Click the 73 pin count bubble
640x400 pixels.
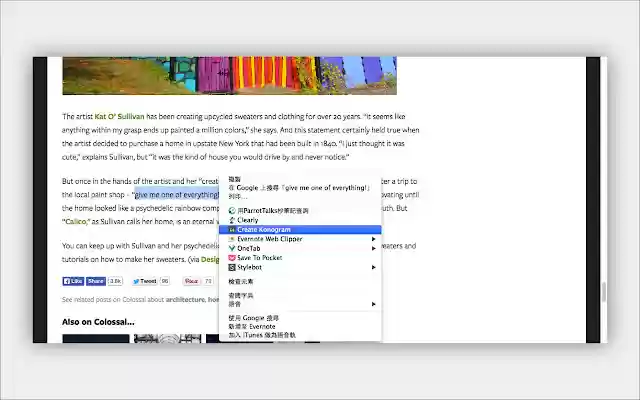click(x=208, y=281)
